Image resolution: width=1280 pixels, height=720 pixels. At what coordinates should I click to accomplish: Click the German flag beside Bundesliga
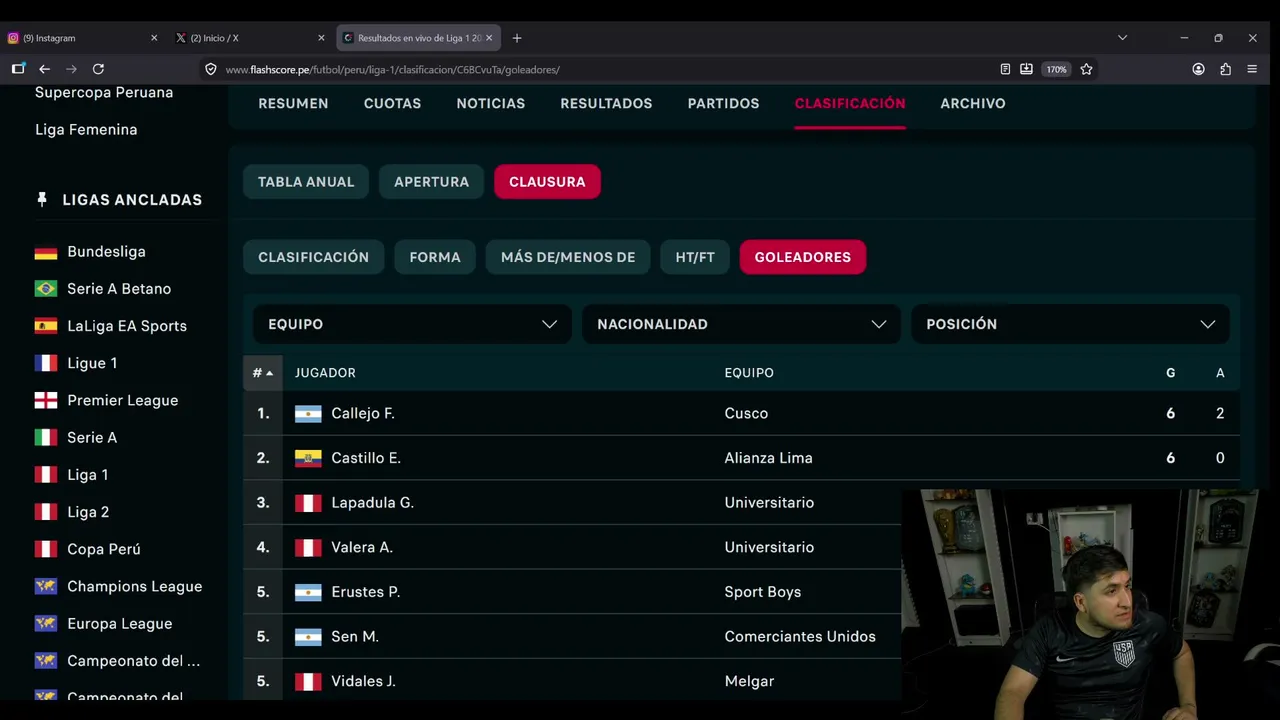click(x=46, y=252)
